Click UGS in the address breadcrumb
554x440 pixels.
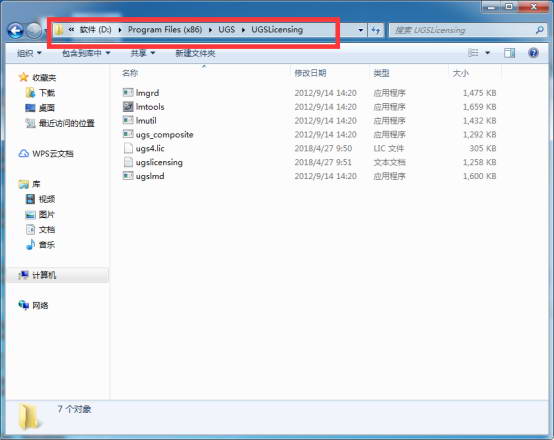coord(226,30)
